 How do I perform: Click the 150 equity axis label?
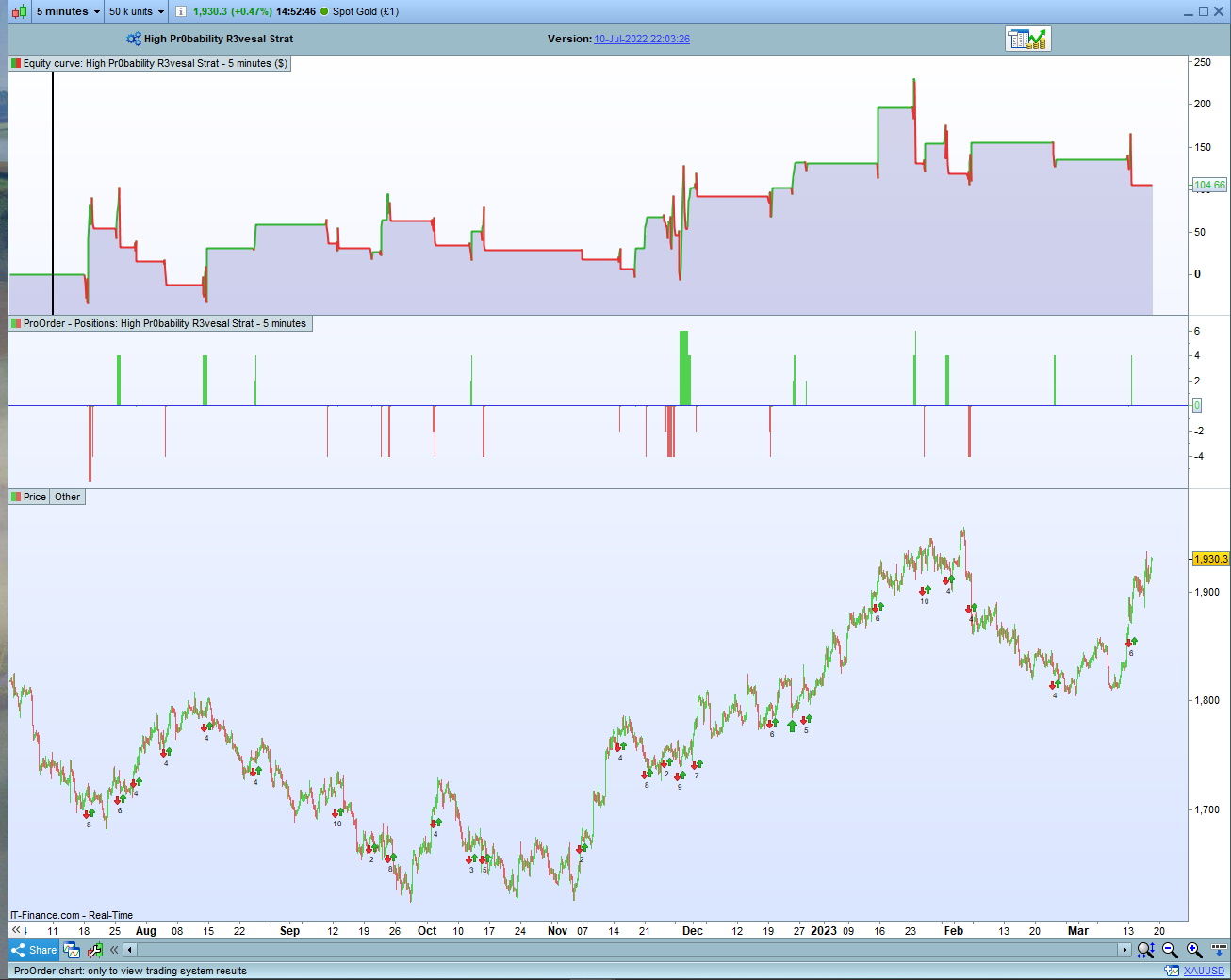click(x=1203, y=147)
